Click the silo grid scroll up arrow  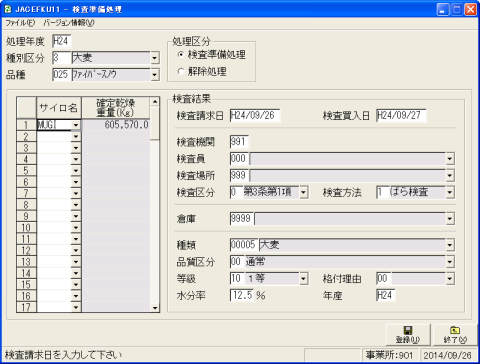[155, 101]
